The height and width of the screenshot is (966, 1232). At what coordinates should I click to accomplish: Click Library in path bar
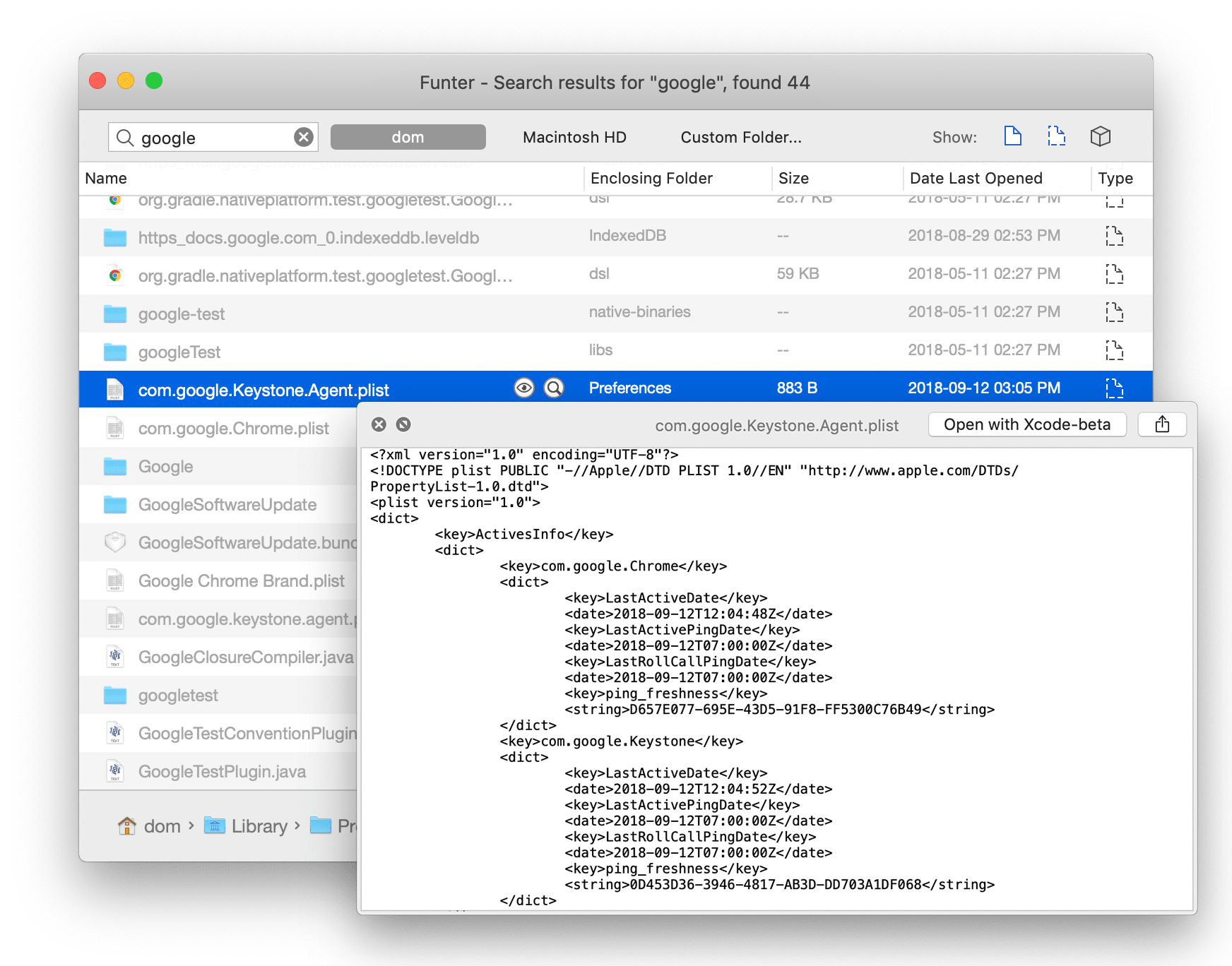coord(246,825)
